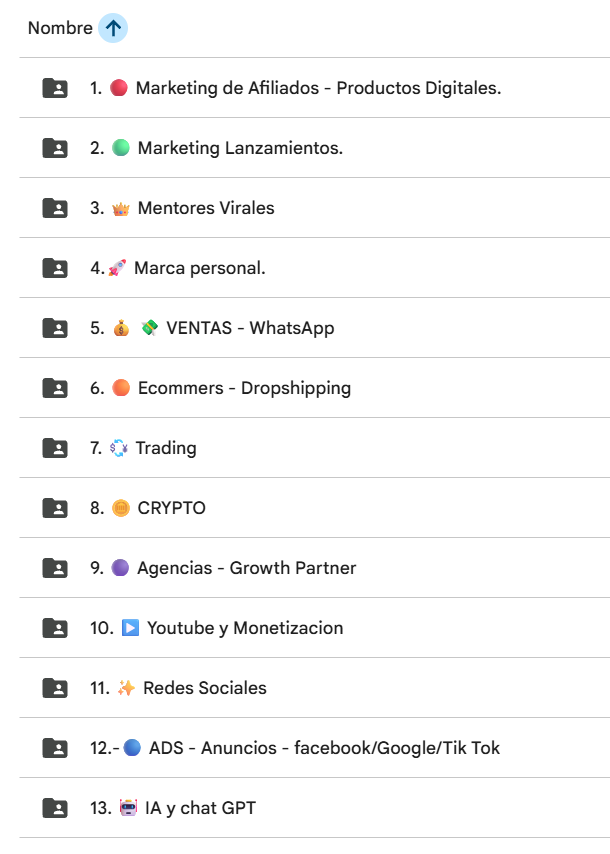Select folder icon next to Marca personal
The width and height of the screenshot is (610, 854).
tap(55, 268)
